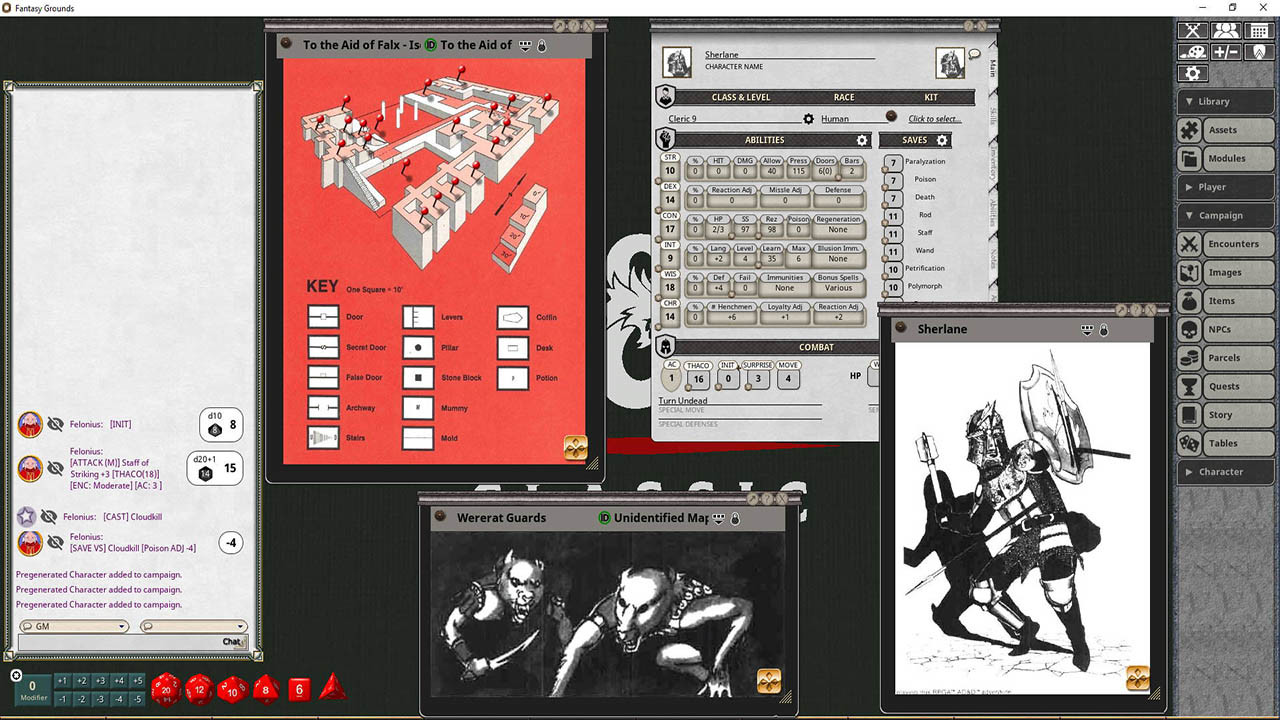The height and width of the screenshot is (720, 1280).
Task: Open campaign Options with the gear icon
Action: [1192, 73]
